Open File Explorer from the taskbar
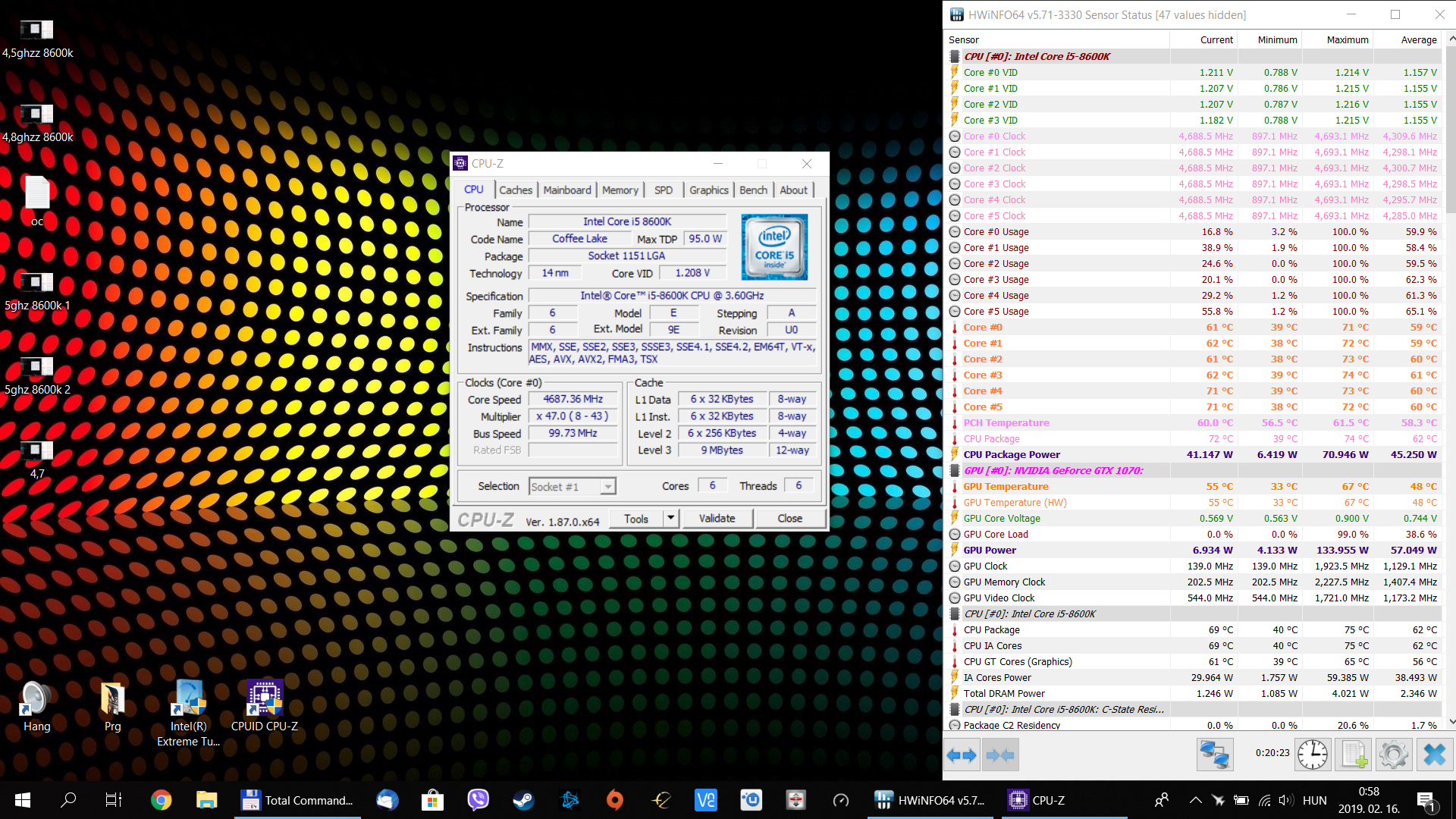1456x819 pixels. (206, 800)
